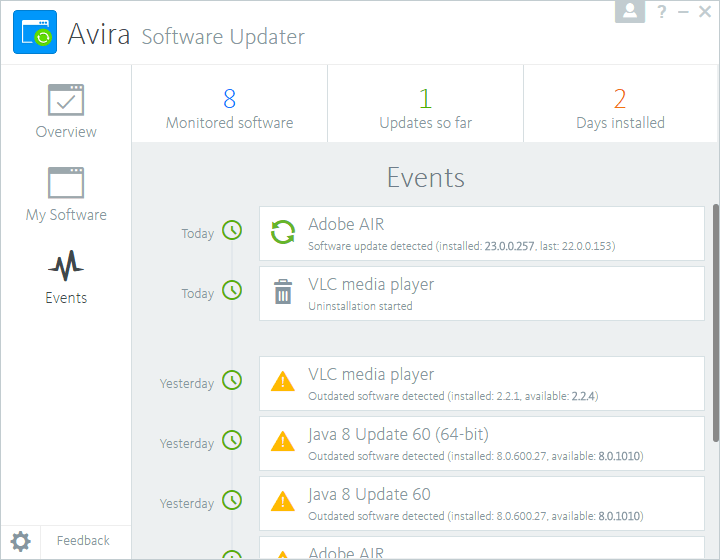Click the Java 8 Update 60 event title
Screen dimensions: 720x560
point(370,495)
